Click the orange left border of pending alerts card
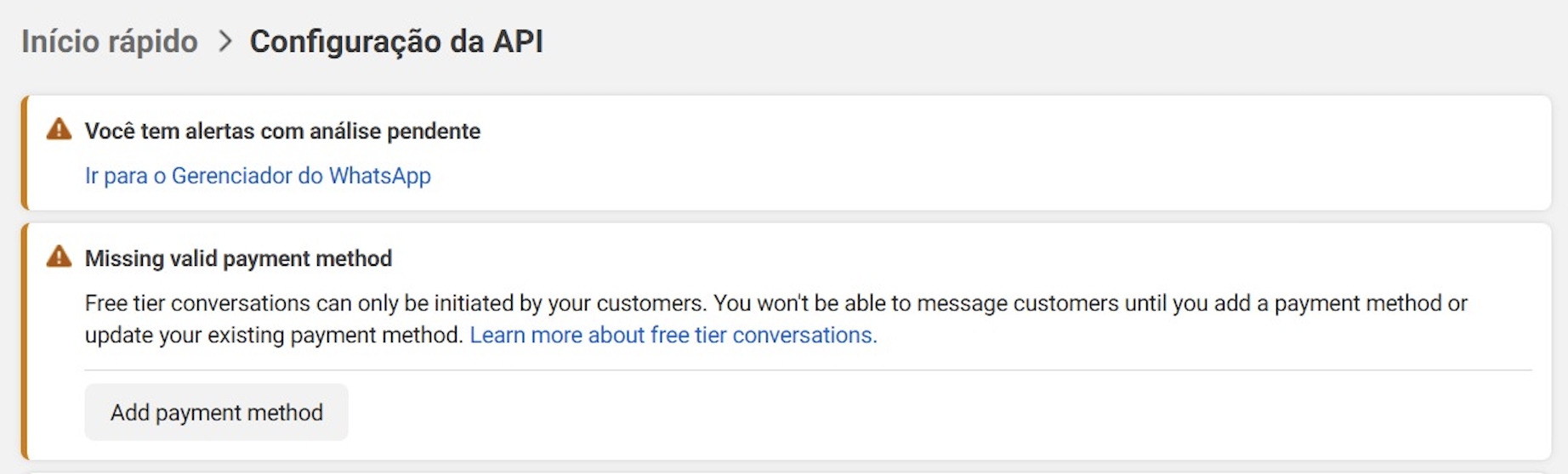This screenshot has height=474, width=1568. (x=25, y=153)
